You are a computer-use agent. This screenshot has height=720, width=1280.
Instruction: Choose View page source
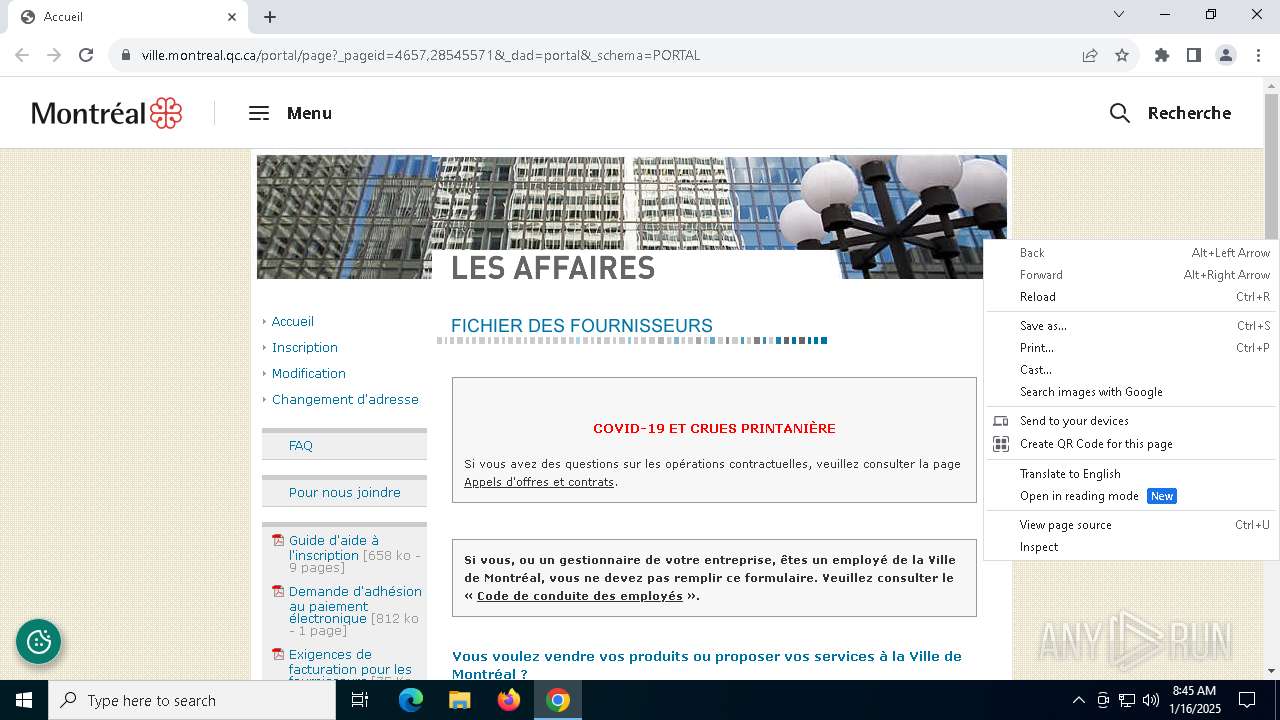coord(1131,525)
